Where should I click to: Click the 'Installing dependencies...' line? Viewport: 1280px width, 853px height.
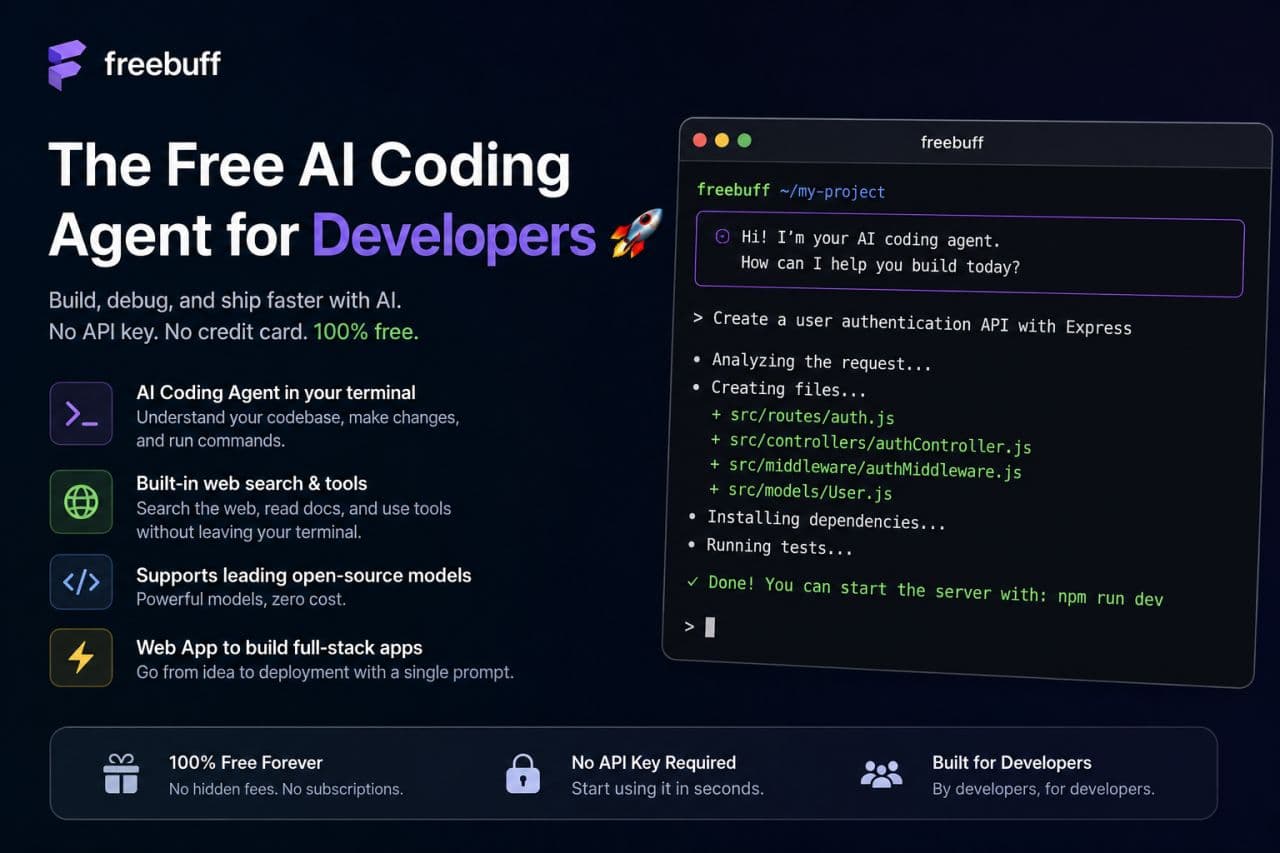tap(817, 519)
